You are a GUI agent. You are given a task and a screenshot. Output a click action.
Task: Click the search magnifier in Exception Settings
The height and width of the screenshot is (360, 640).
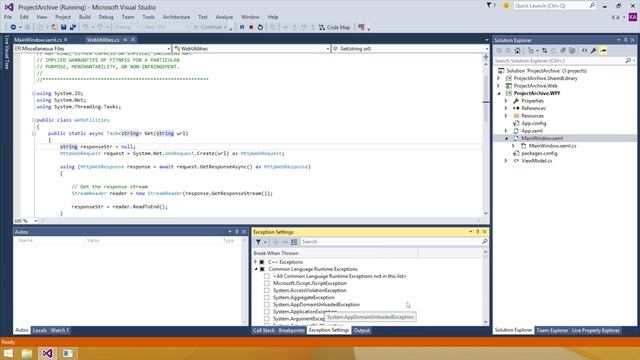point(484,242)
